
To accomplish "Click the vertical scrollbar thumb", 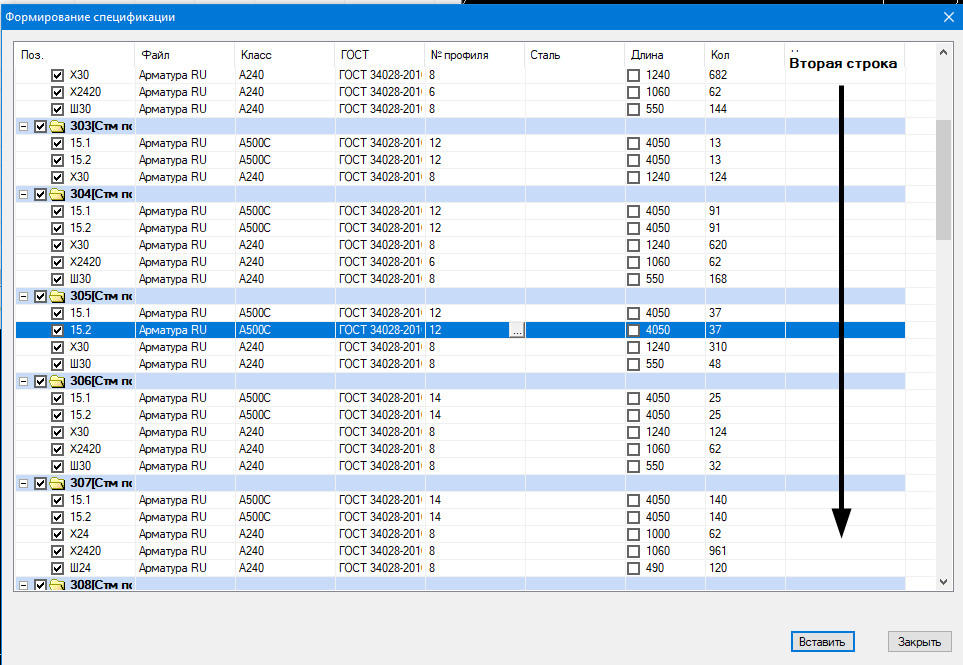I will [x=942, y=180].
